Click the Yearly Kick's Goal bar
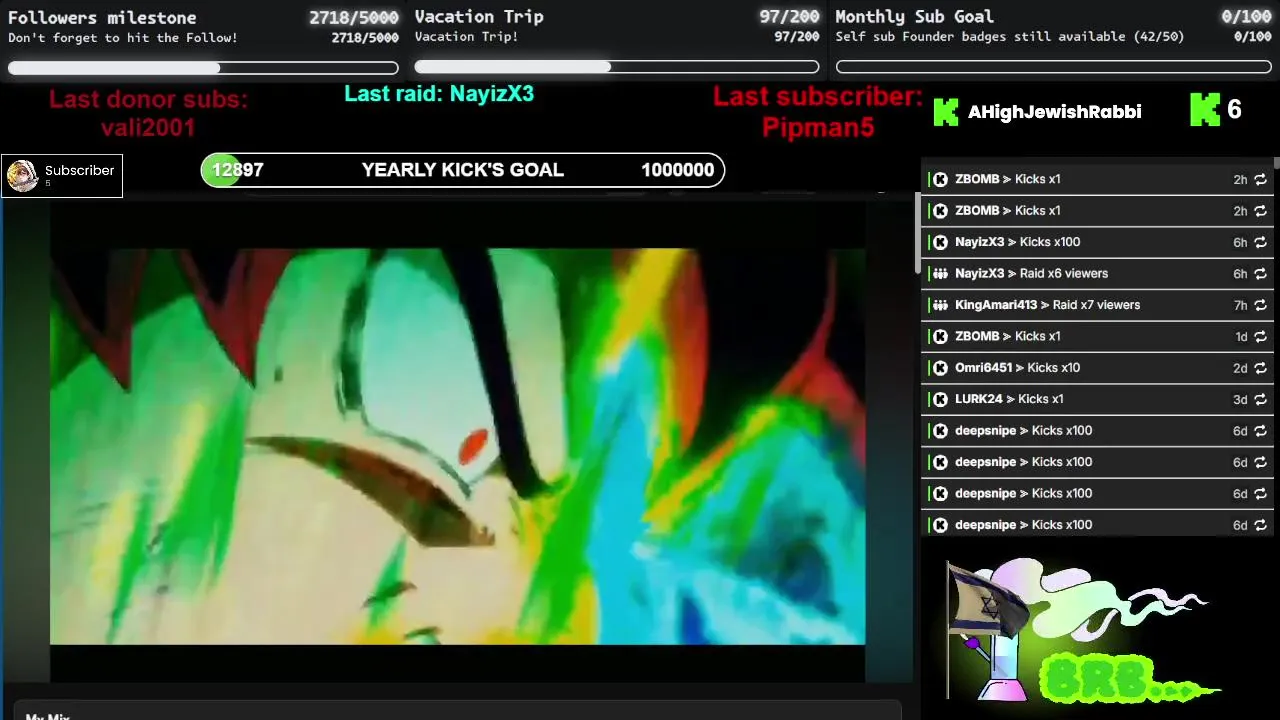 (x=463, y=170)
